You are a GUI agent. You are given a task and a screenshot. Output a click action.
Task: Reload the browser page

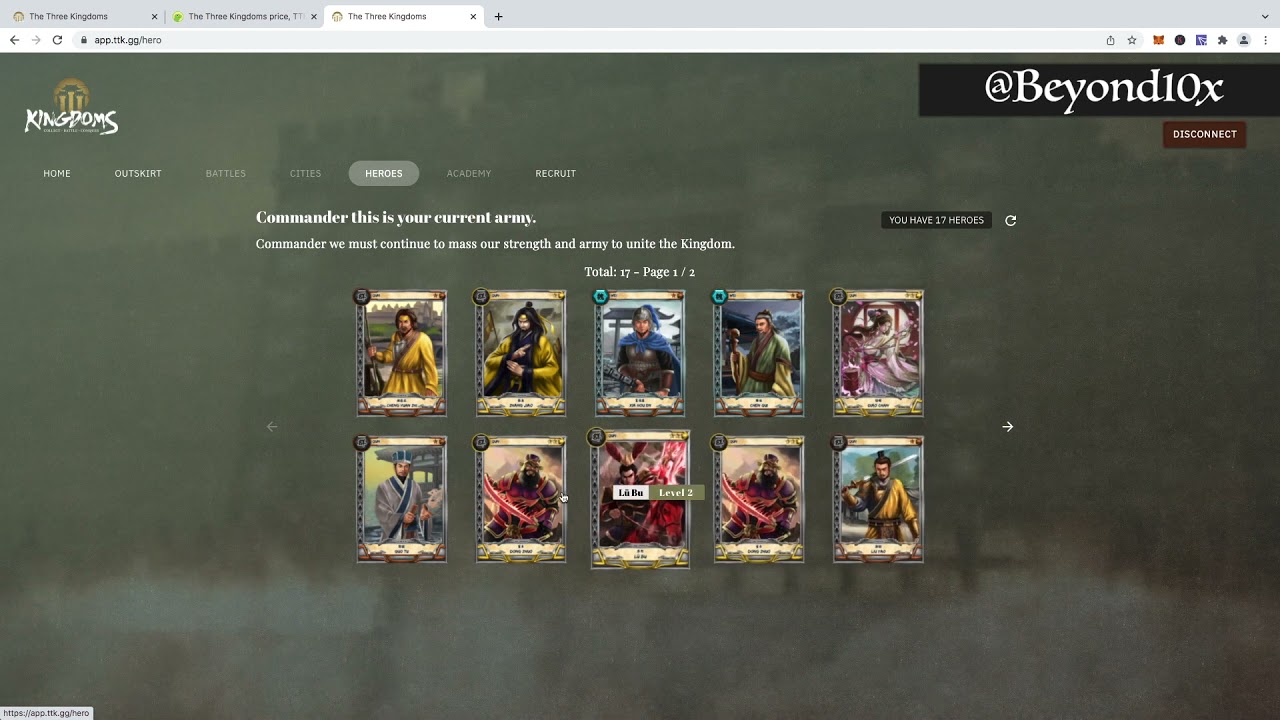(57, 40)
